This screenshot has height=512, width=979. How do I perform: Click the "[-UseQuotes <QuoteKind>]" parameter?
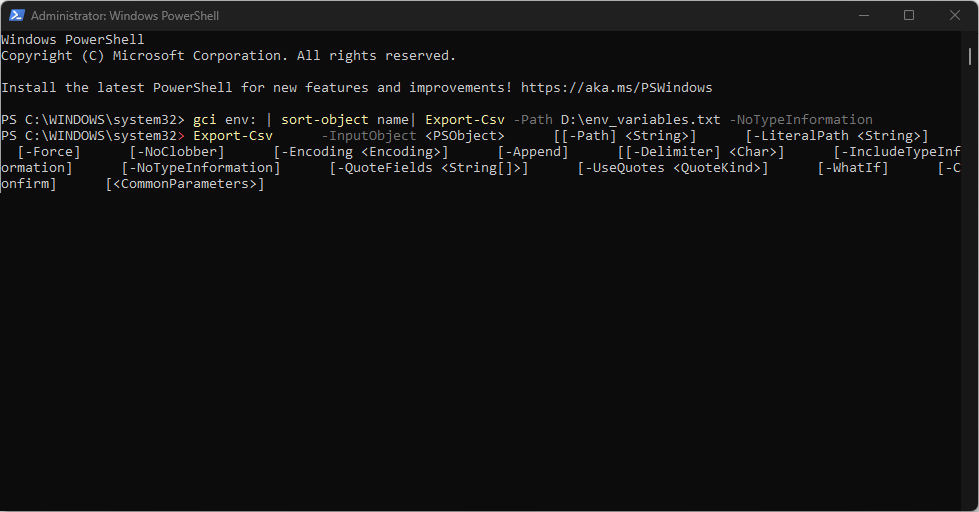coord(673,168)
